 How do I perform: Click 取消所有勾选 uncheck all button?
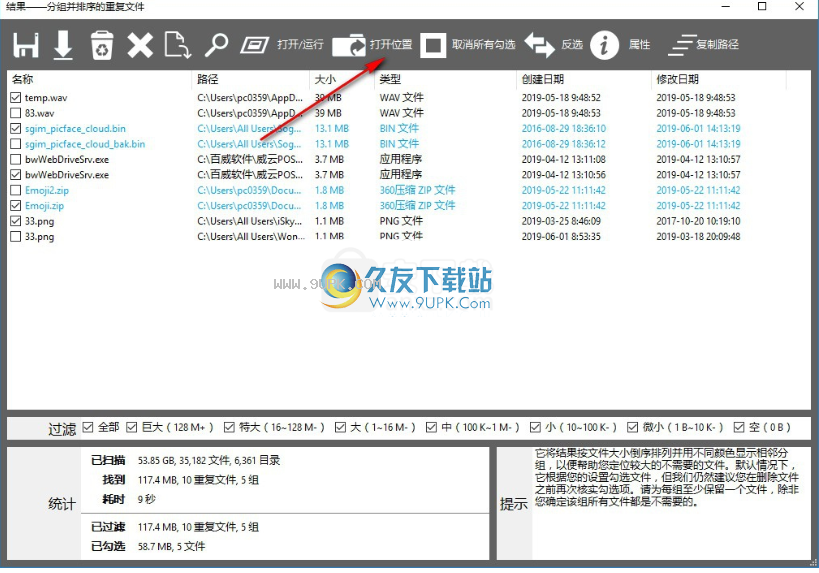[468, 45]
